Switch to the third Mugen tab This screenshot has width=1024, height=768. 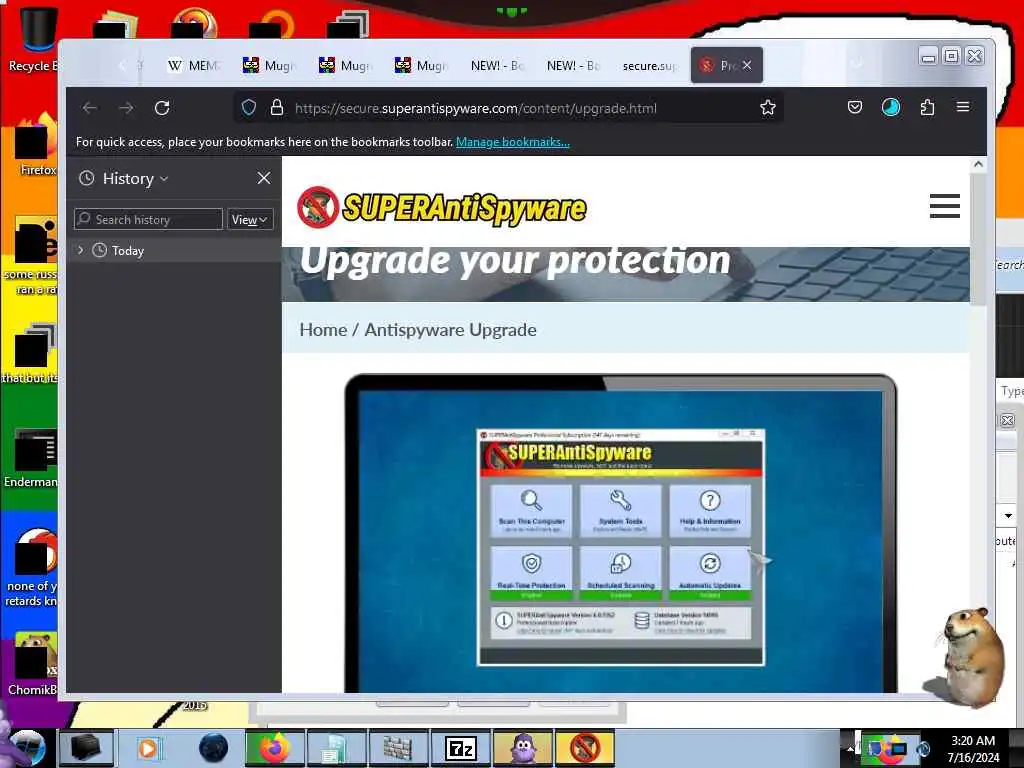pos(421,65)
